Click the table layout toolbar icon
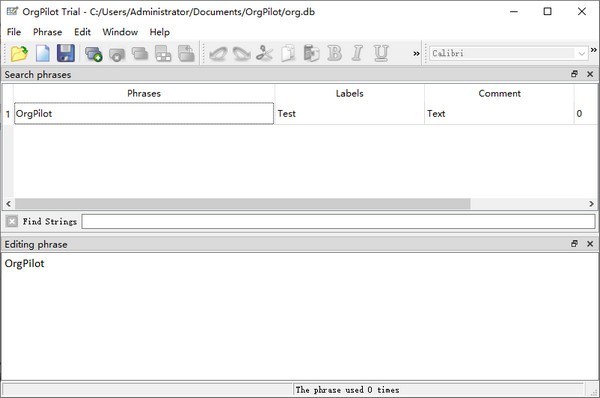The height and width of the screenshot is (398, 600). click(x=163, y=54)
